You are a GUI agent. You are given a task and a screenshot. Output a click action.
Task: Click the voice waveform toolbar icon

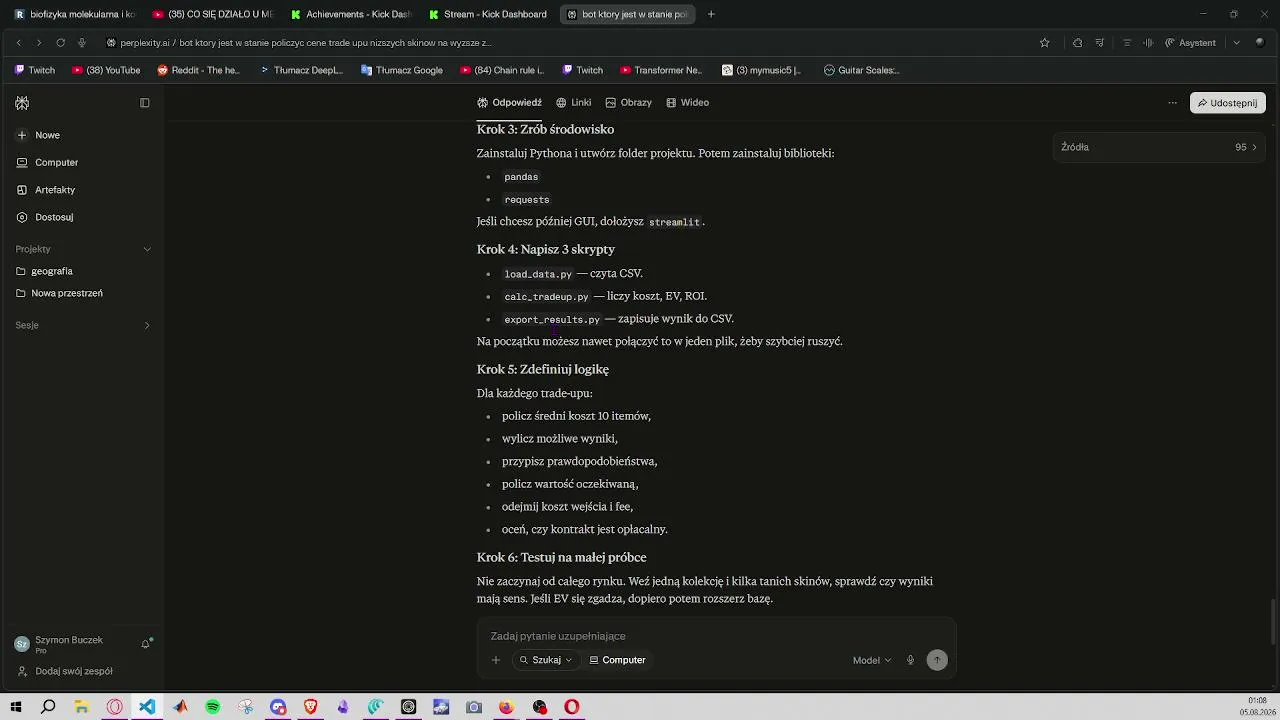pos(1148,43)
